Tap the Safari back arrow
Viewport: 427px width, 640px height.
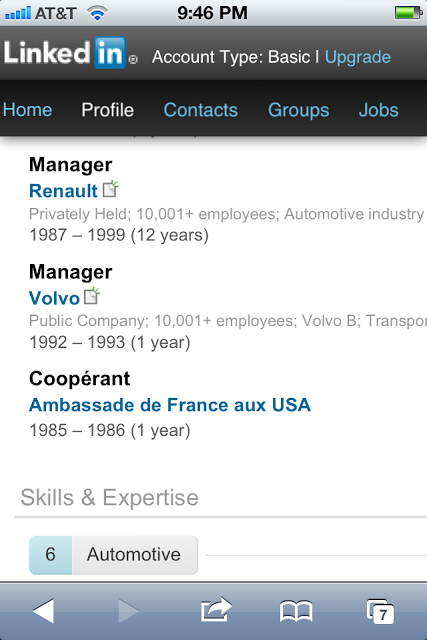[x=43, y=611]
